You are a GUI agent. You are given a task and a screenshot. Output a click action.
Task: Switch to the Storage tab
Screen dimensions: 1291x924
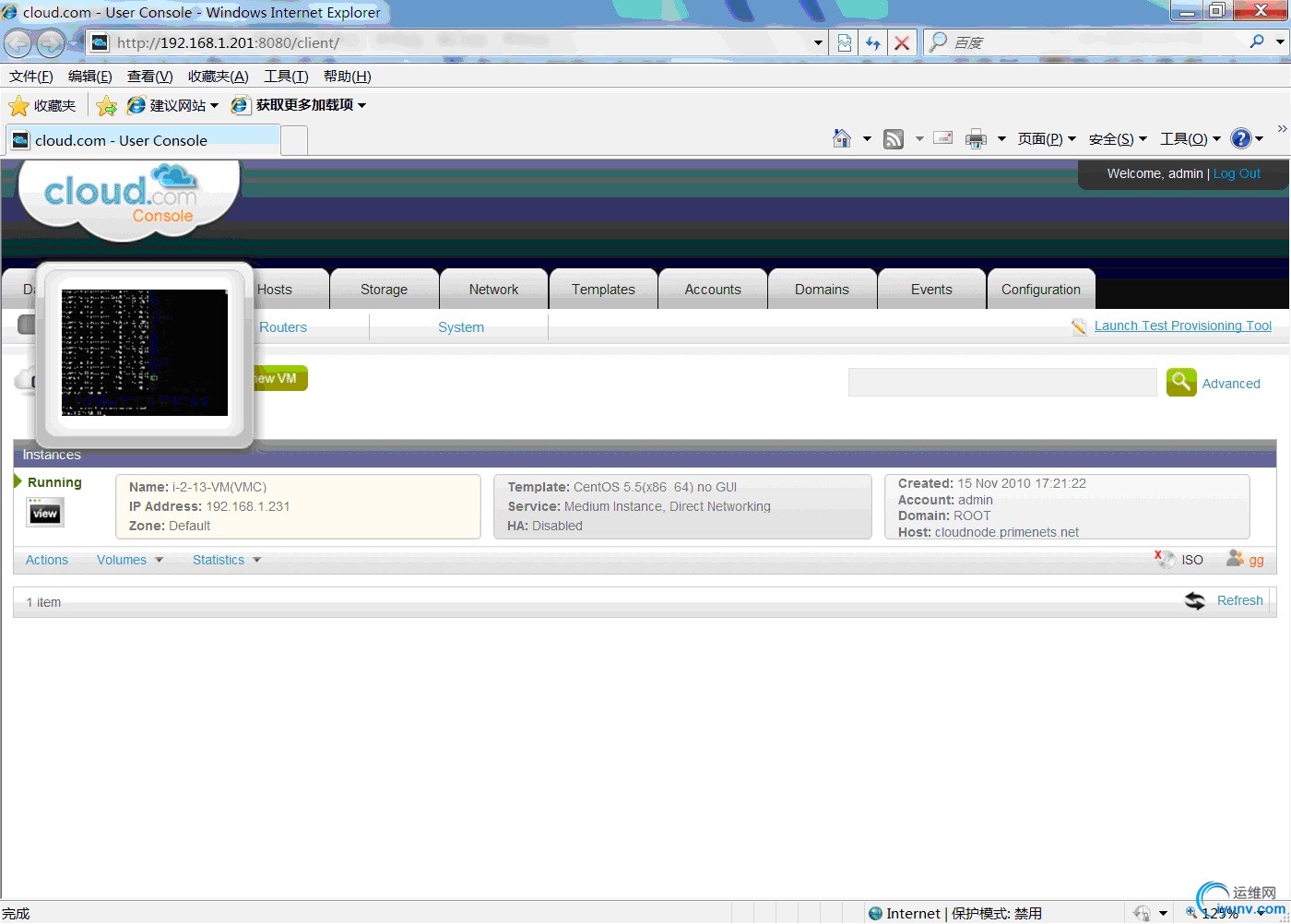(385, 290)
